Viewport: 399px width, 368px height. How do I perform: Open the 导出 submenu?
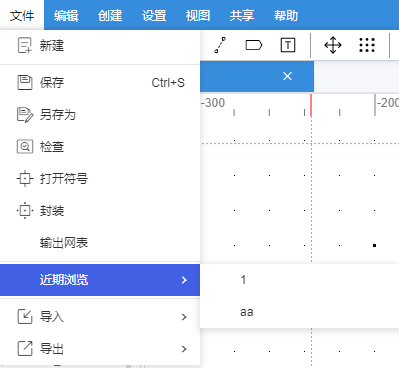point(100,349)
